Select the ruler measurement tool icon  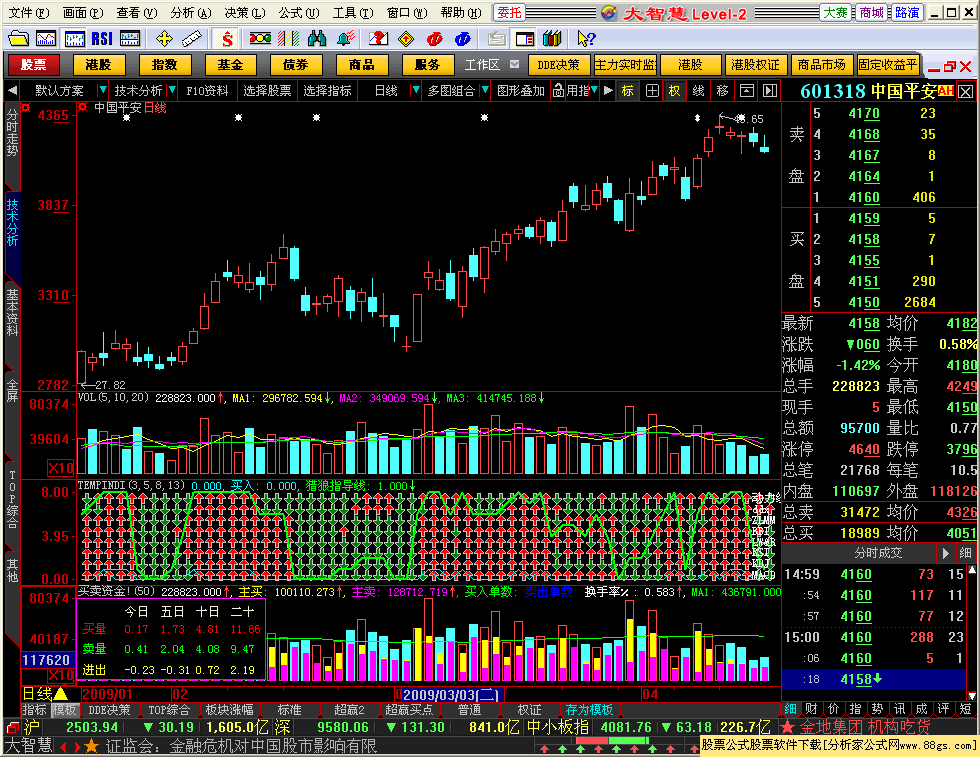tap(192, 39)
